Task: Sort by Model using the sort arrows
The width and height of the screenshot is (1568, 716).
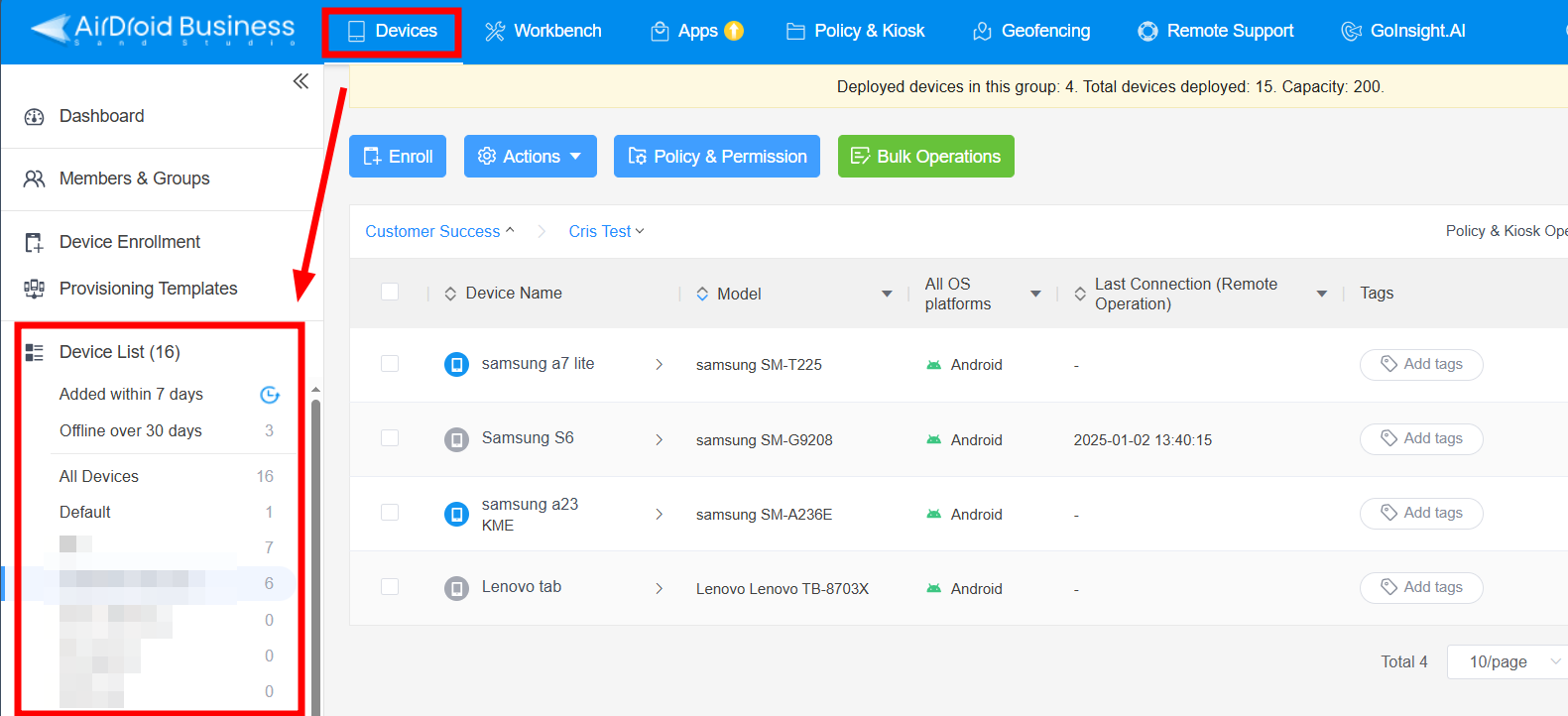Action: 702,294
